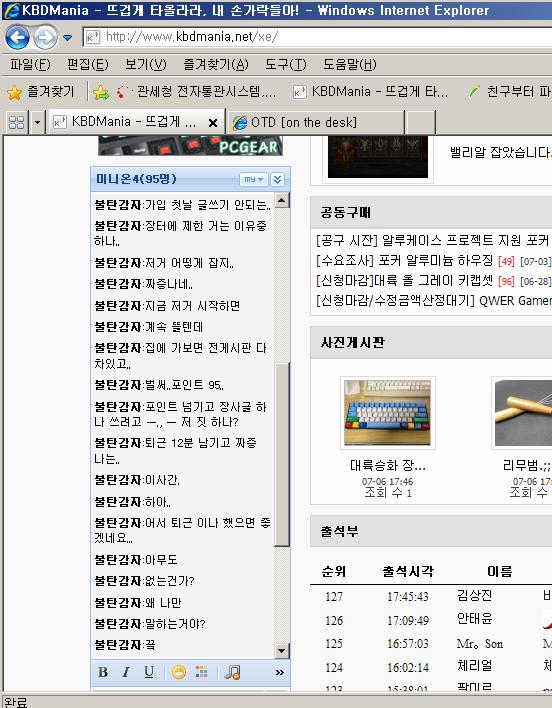Open the 리무범 photo thumbnail
The height and width of the screenshot is (708, 552).
pos(522,413)
